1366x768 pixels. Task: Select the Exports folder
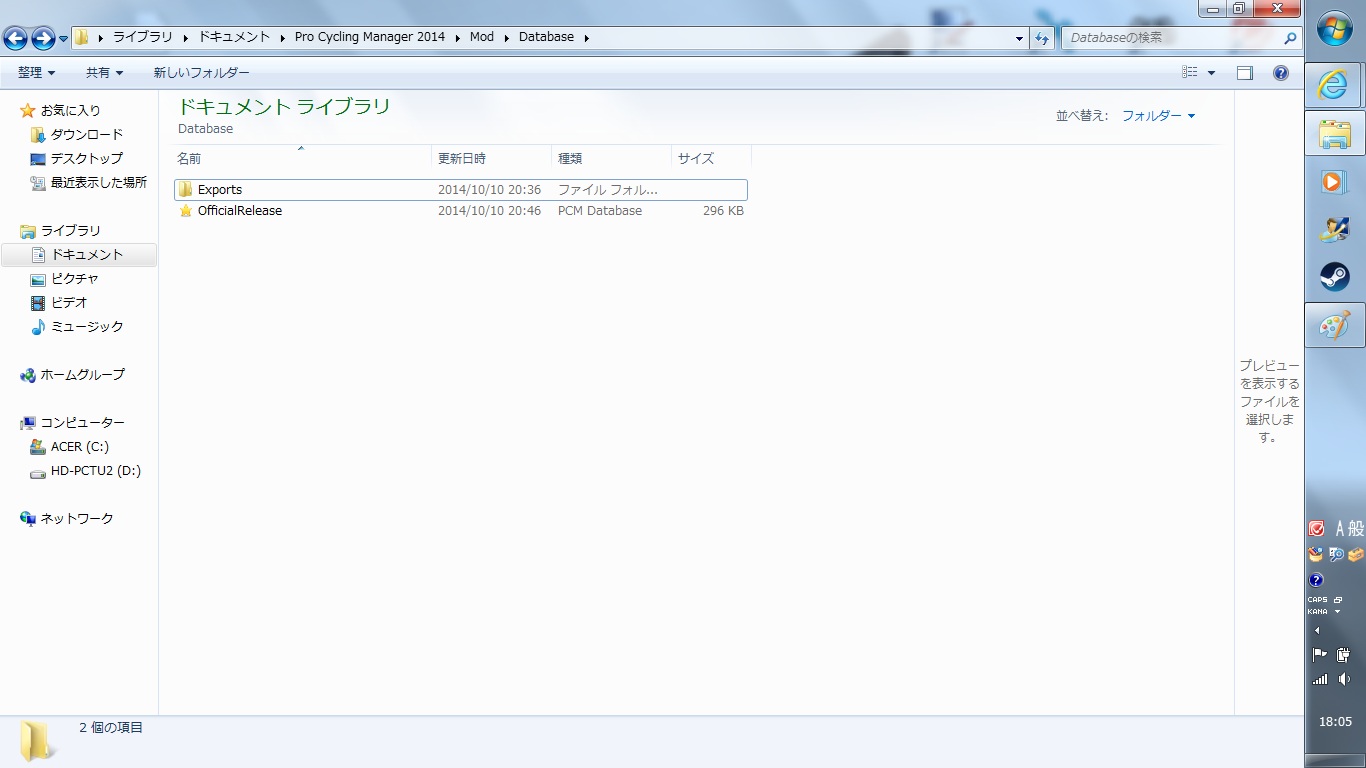[220, 190]
